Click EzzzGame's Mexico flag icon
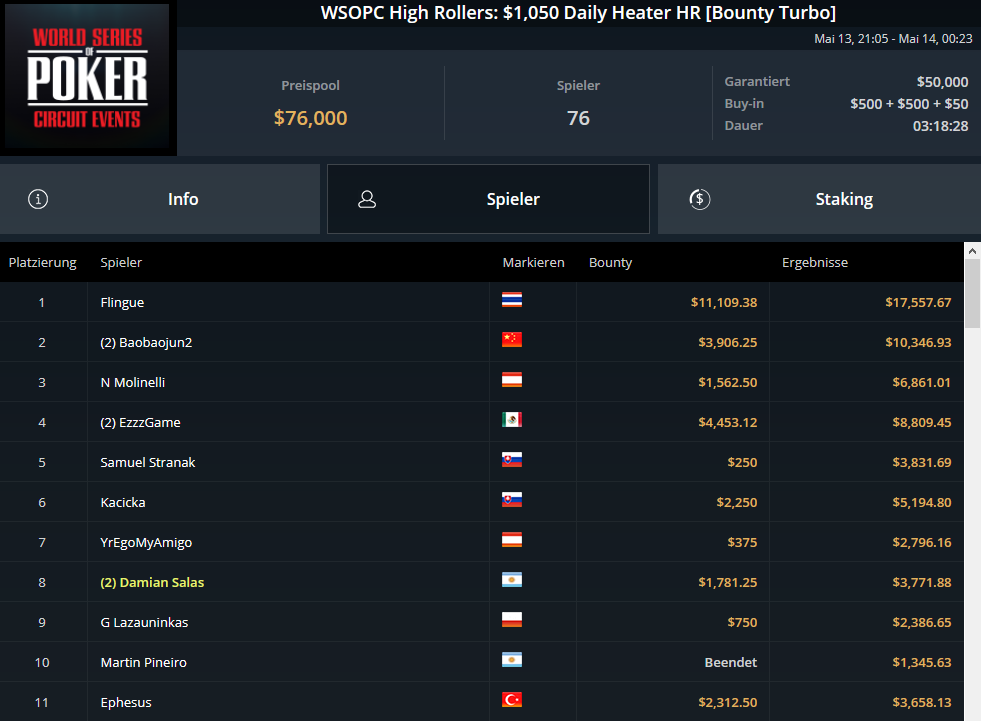The image size is (981, 721). (512, 420)
